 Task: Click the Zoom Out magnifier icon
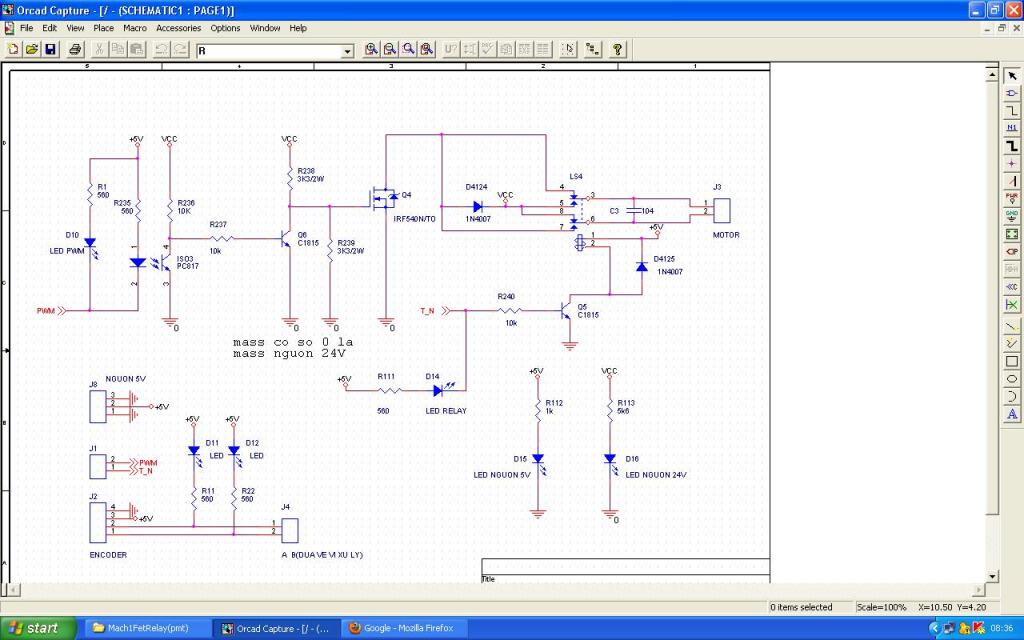pos(390,49)
